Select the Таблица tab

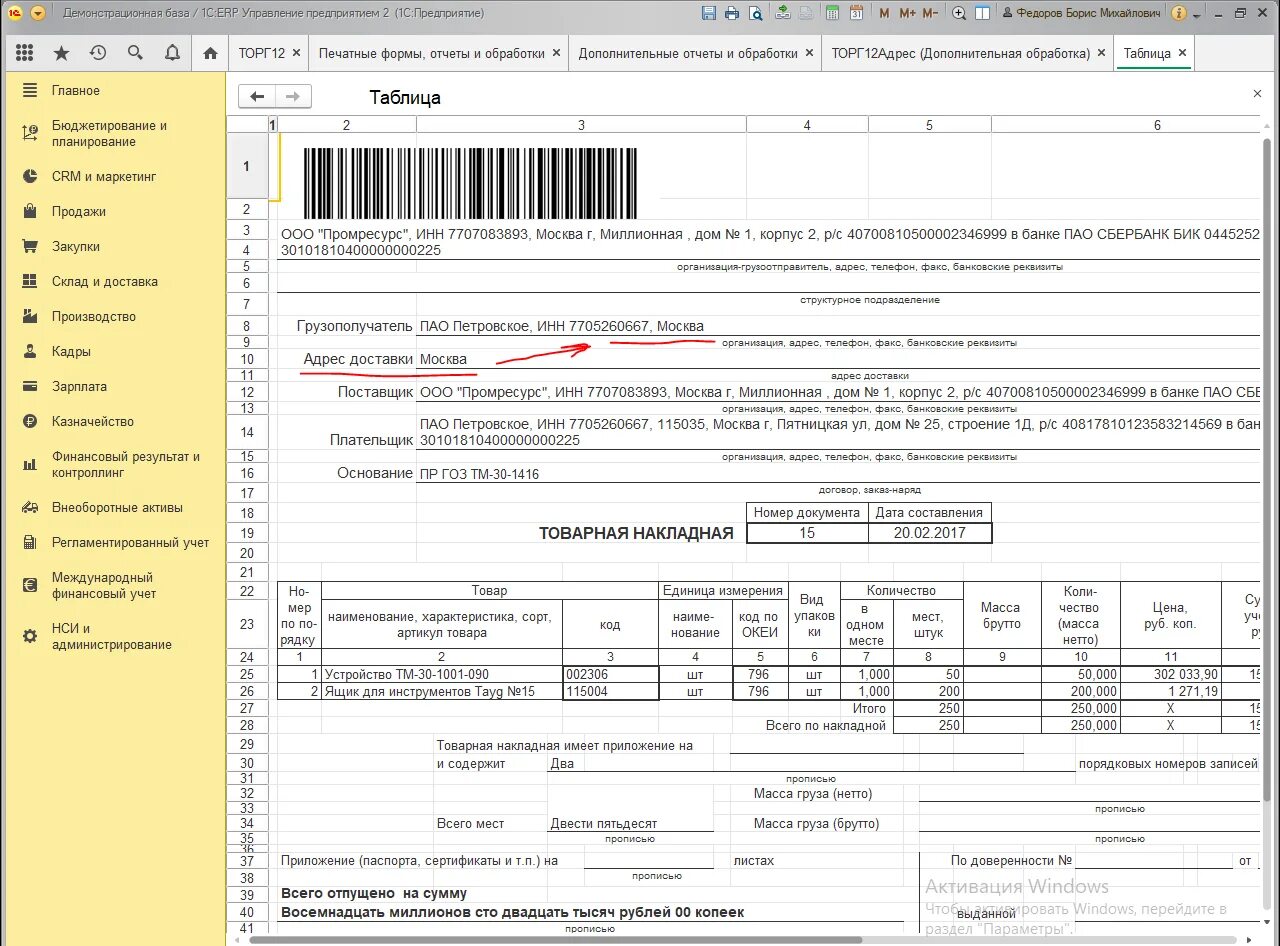[x=1147, y=53]
